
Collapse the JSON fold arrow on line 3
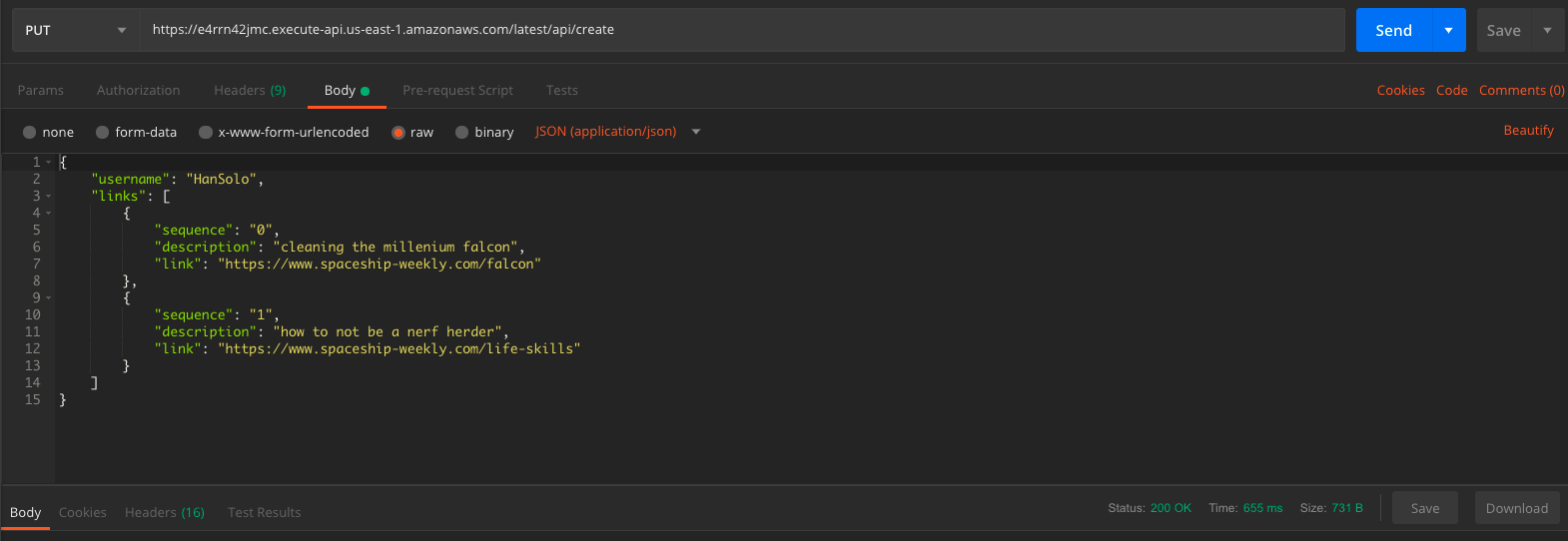(x=48, y=197)
